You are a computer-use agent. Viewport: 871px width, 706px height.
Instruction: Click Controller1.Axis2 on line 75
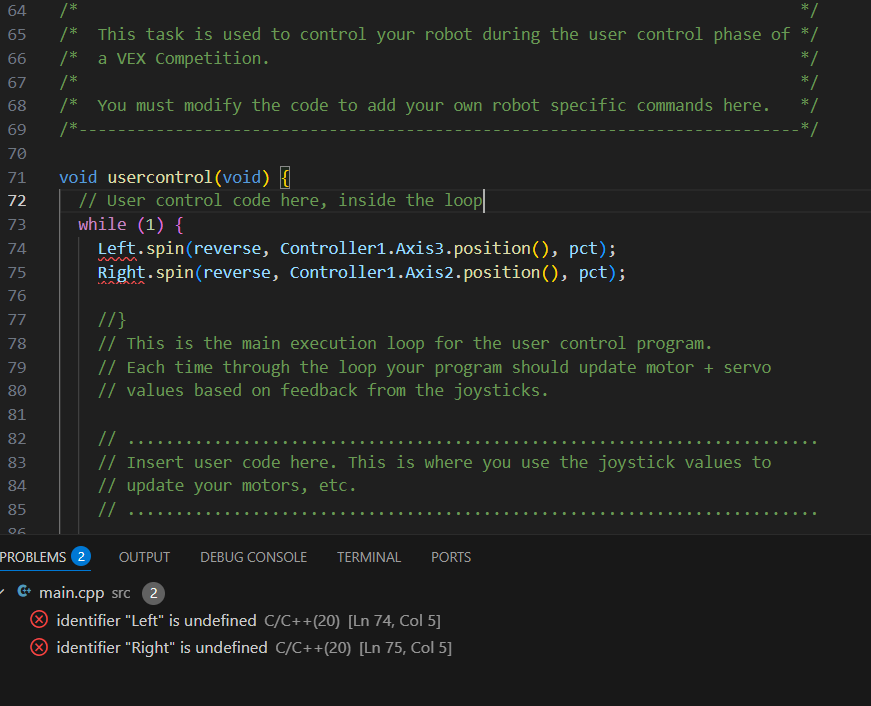pos(372,272)
